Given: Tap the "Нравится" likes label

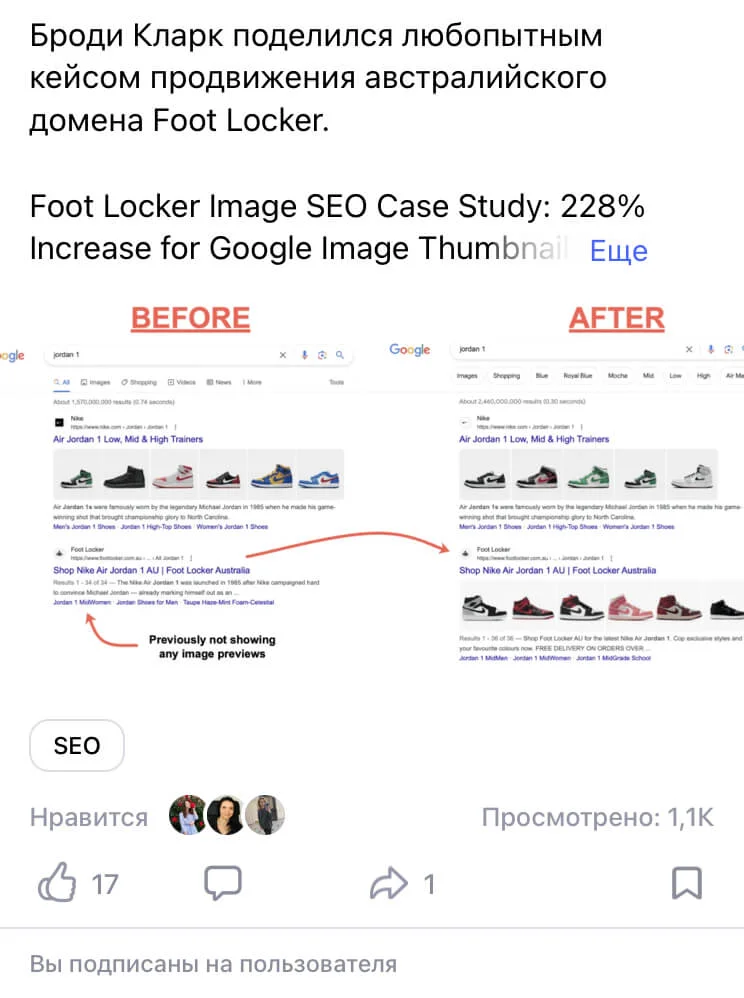Looking at the screenshot, I should coord(89,817).
